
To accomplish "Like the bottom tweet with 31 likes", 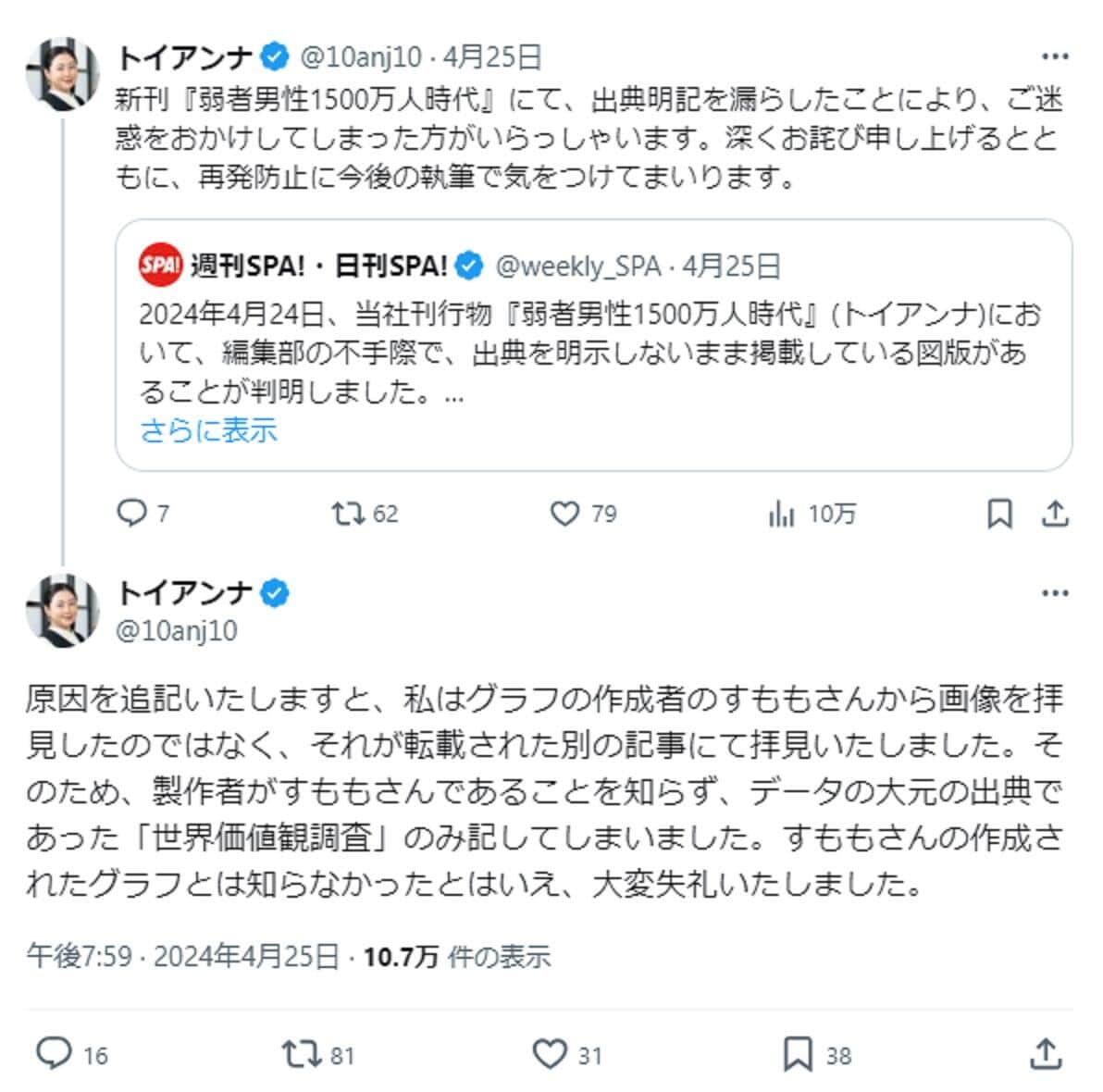I will click(x=551, y=1051).
